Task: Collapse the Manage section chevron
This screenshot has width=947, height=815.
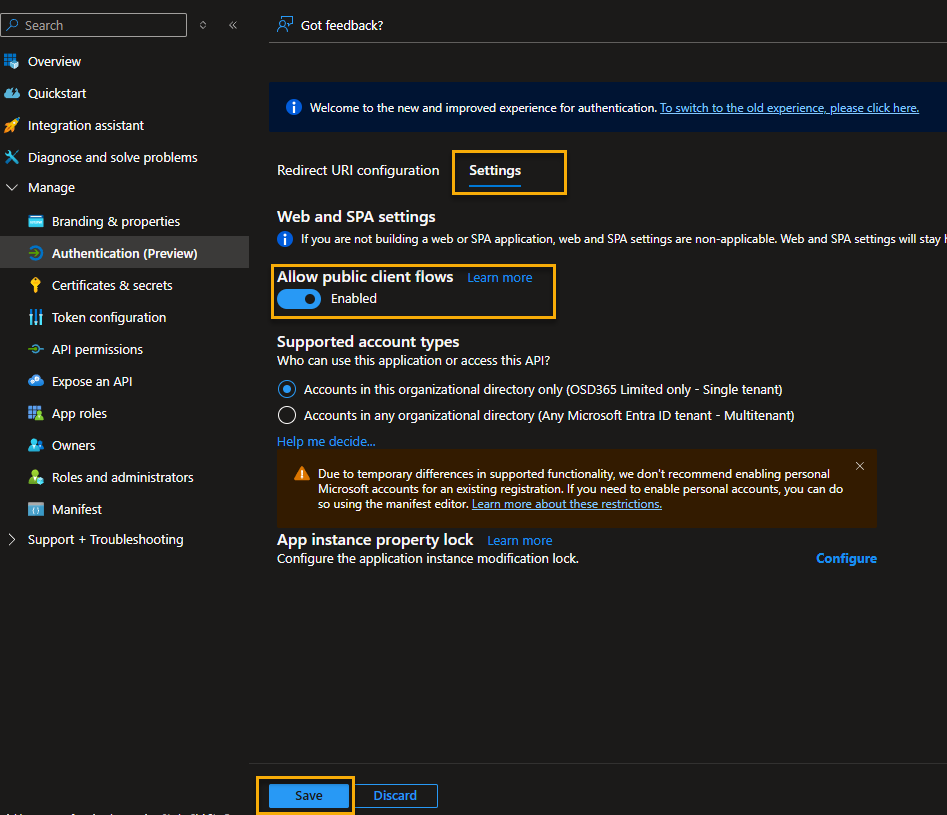Action: coord(11,187)
